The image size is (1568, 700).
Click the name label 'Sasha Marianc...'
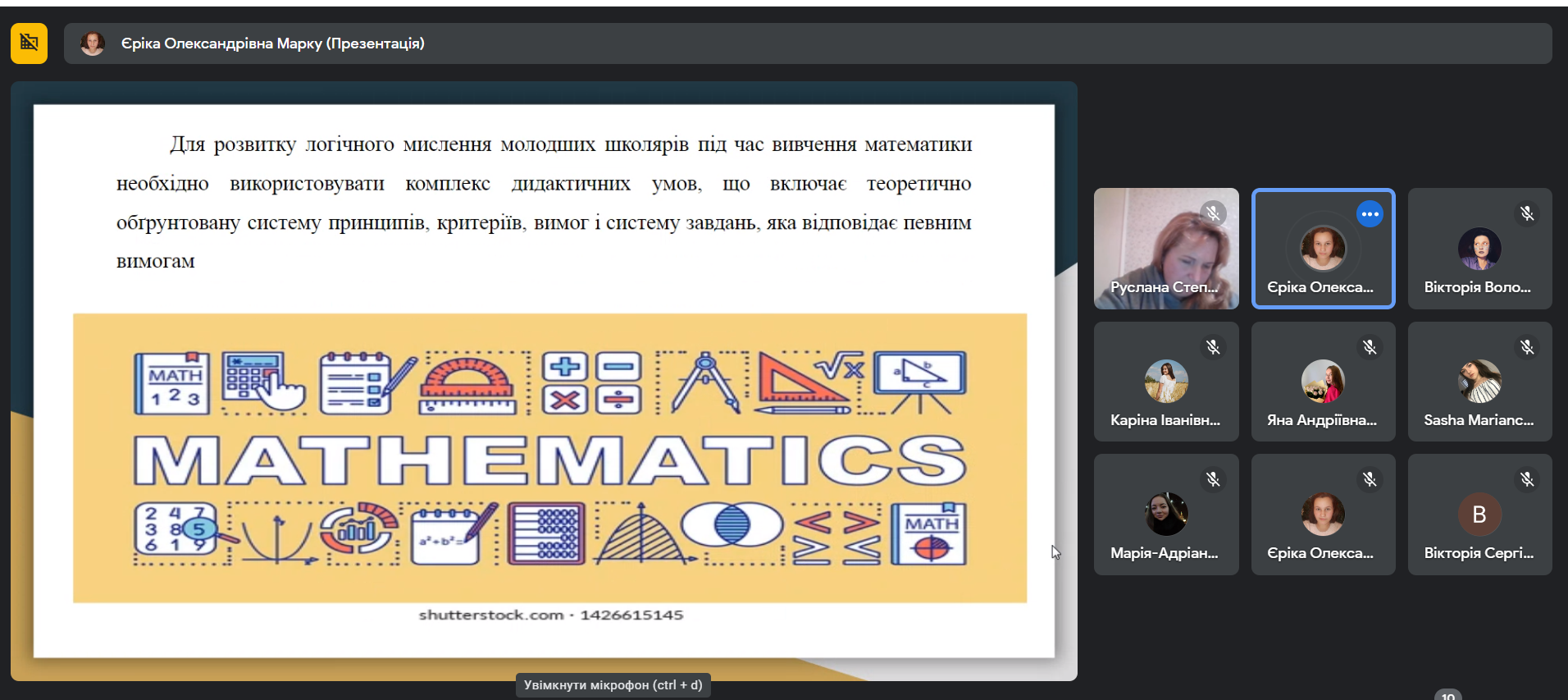click(1479, 420)
